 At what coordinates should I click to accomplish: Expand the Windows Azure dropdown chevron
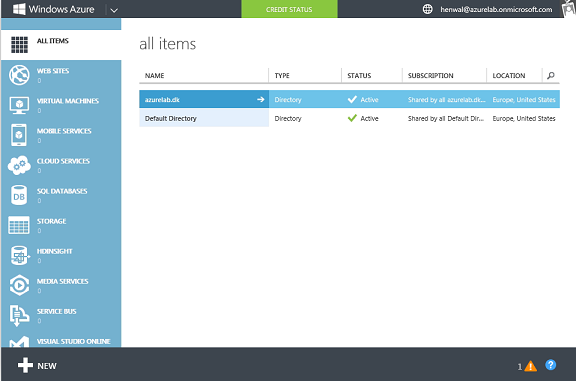(x=114, y=10)
